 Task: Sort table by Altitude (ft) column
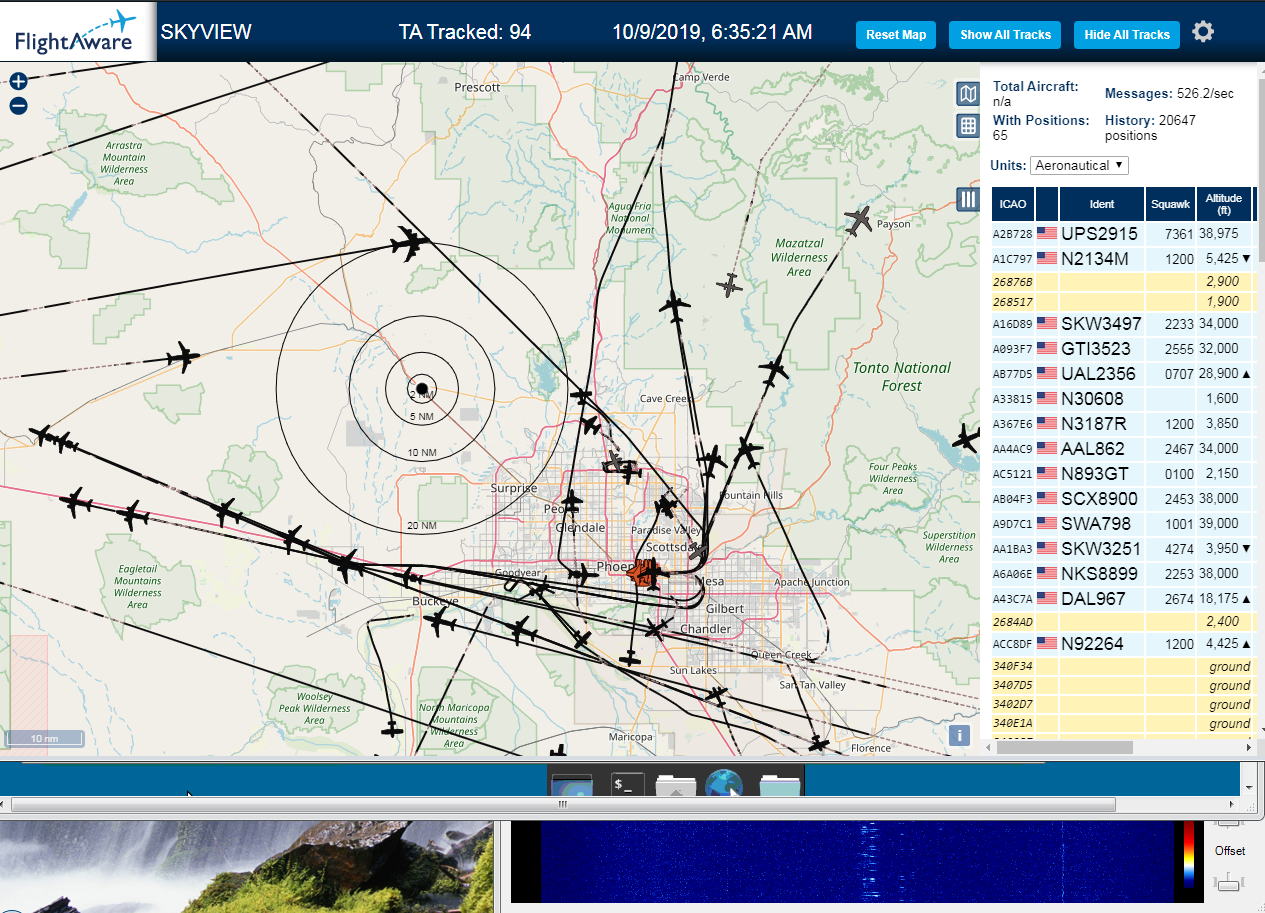coord(1224,204)
